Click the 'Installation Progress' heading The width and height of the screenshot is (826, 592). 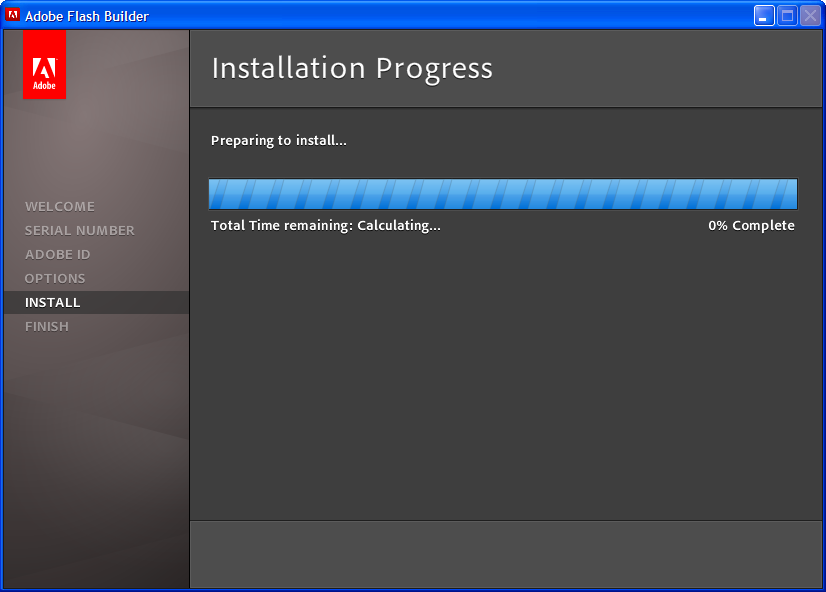click(352, 68)
